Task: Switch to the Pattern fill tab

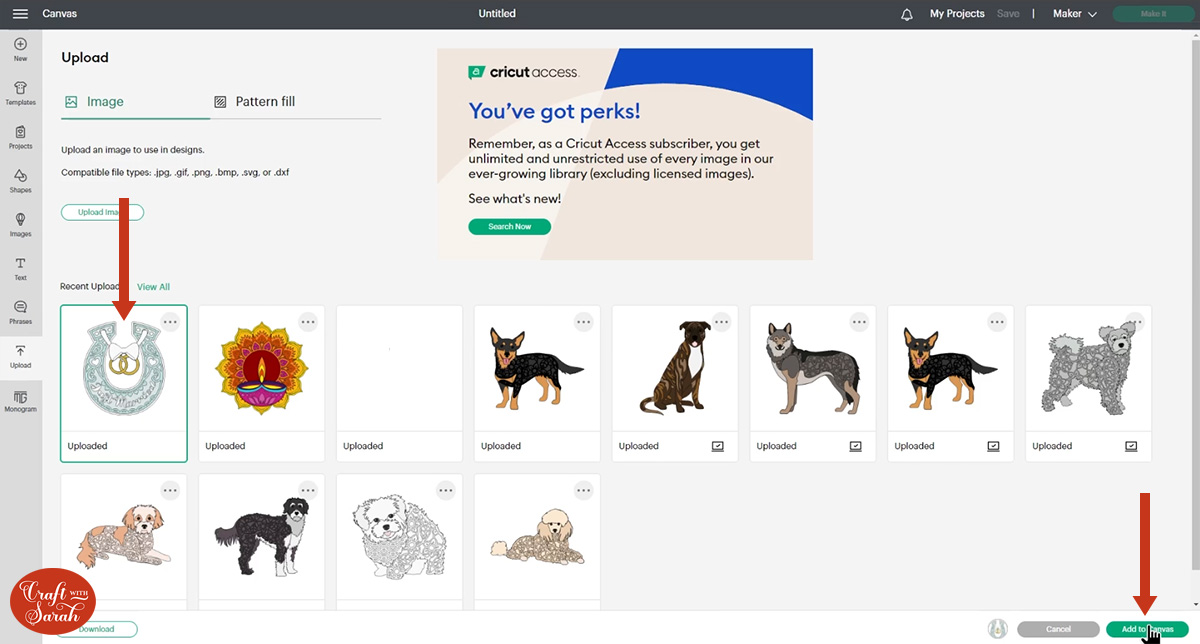Action: [254, 102]
